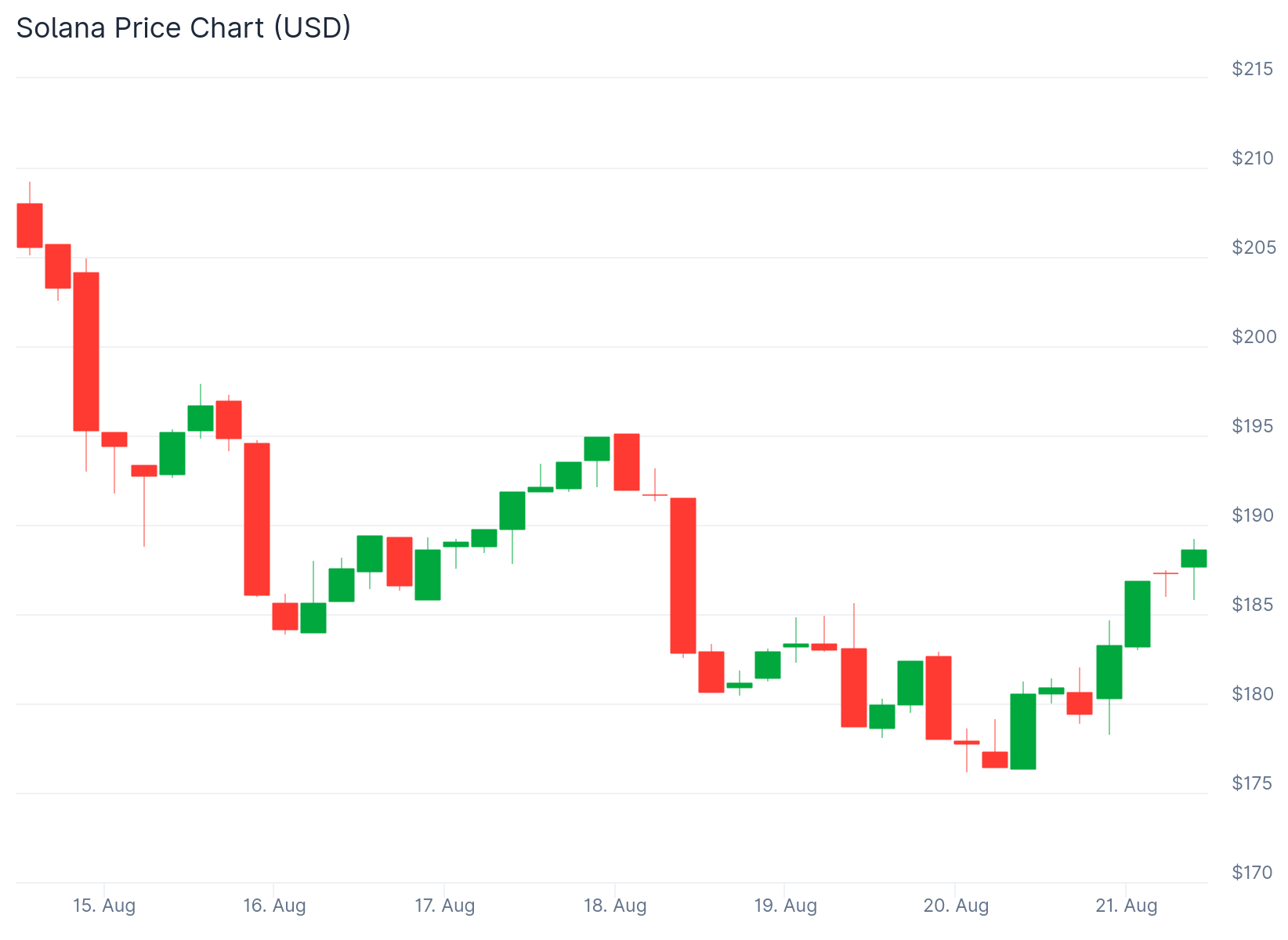Click the tall green candle after 20. Aug

(x=1023, y=732)
